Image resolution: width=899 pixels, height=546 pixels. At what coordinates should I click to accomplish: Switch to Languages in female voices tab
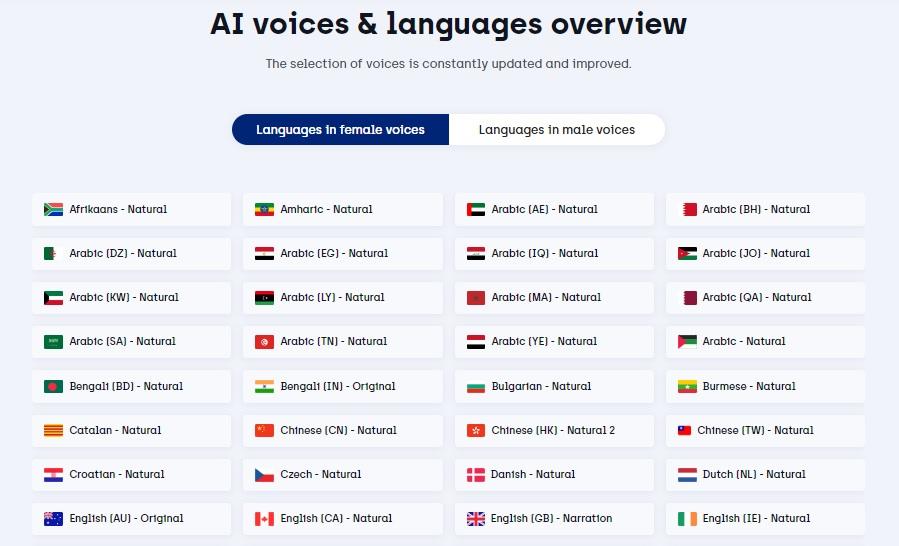tap(340, 130)
